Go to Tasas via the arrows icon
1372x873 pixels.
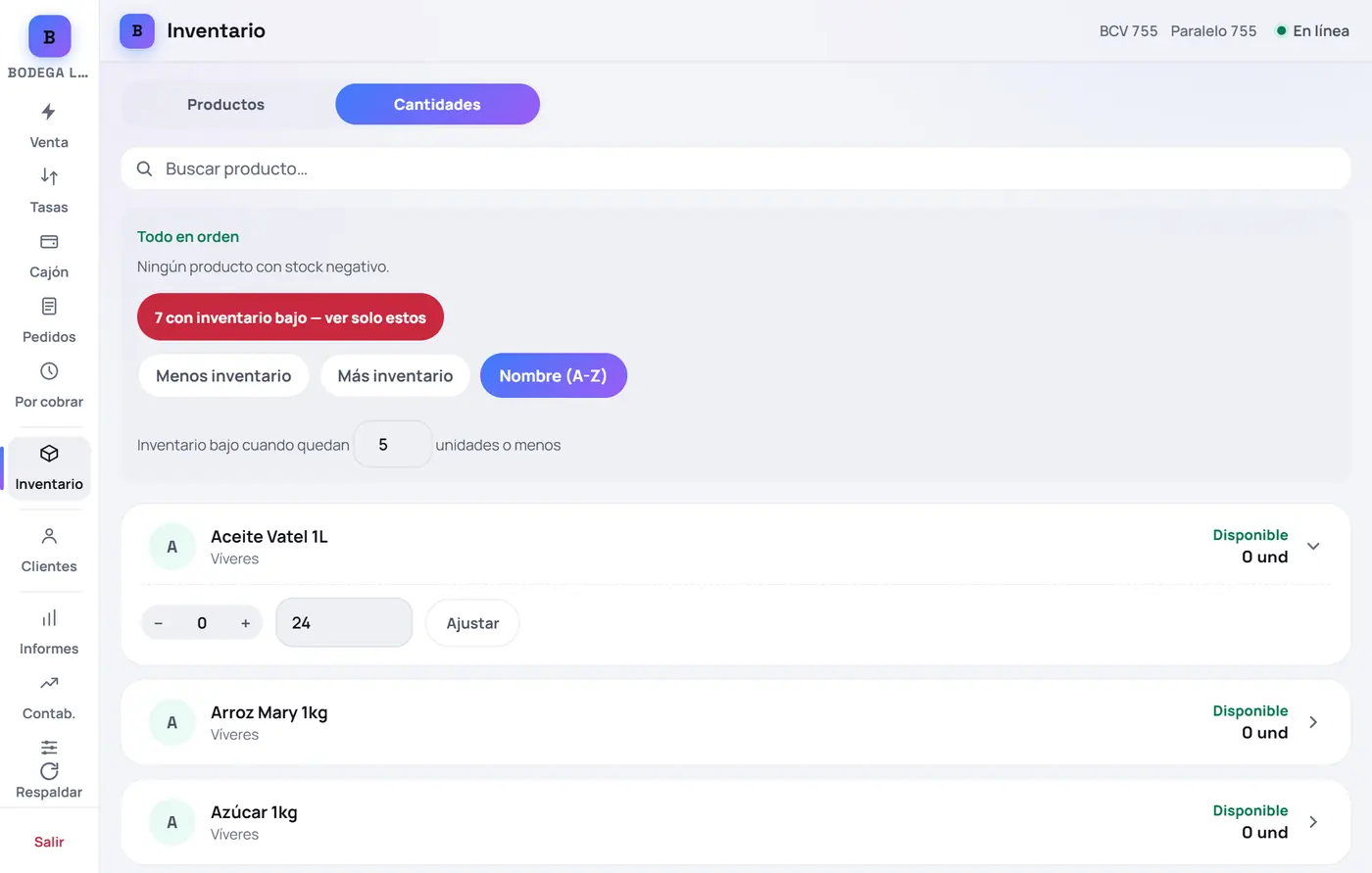[49, 176]
